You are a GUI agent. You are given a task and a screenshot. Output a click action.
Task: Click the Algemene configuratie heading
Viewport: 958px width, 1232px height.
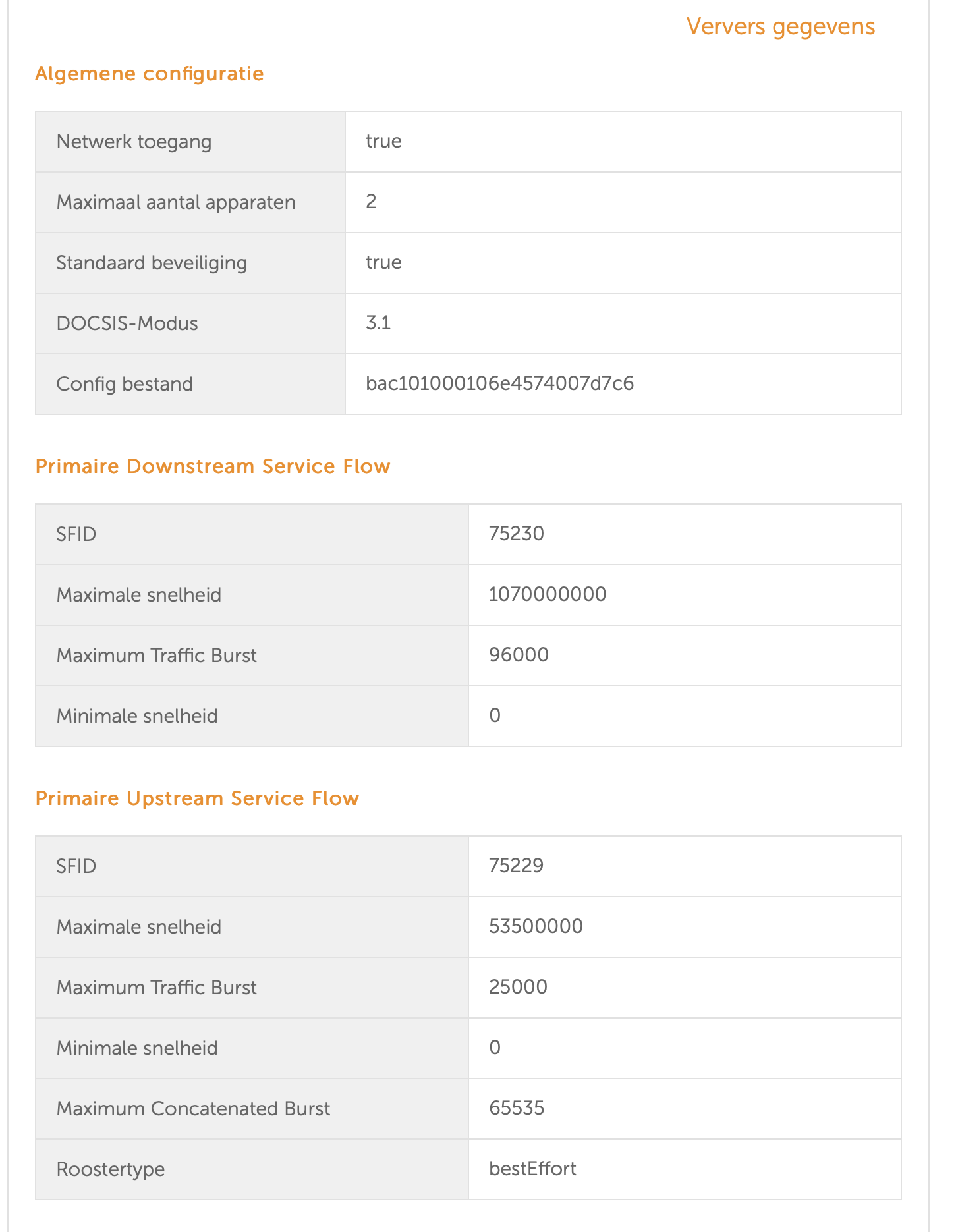[x=150, y=74]
